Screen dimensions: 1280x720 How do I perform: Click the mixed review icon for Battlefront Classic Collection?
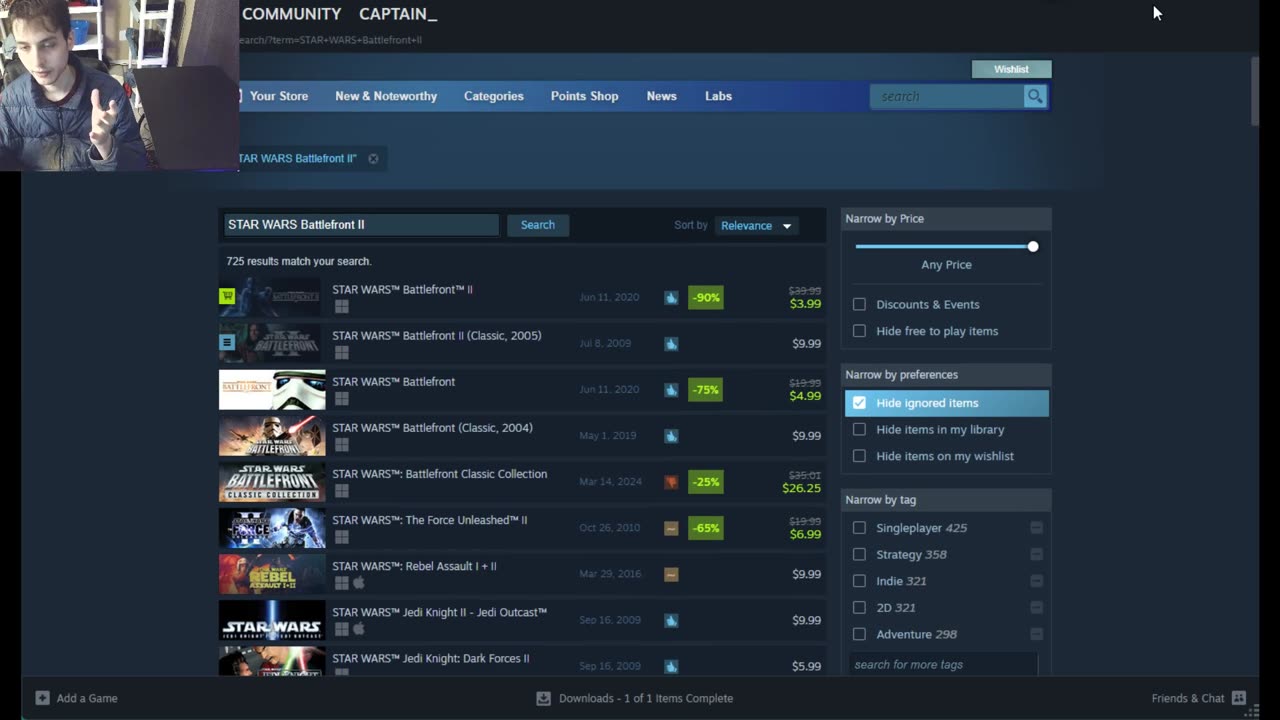(x=671, y=481)
